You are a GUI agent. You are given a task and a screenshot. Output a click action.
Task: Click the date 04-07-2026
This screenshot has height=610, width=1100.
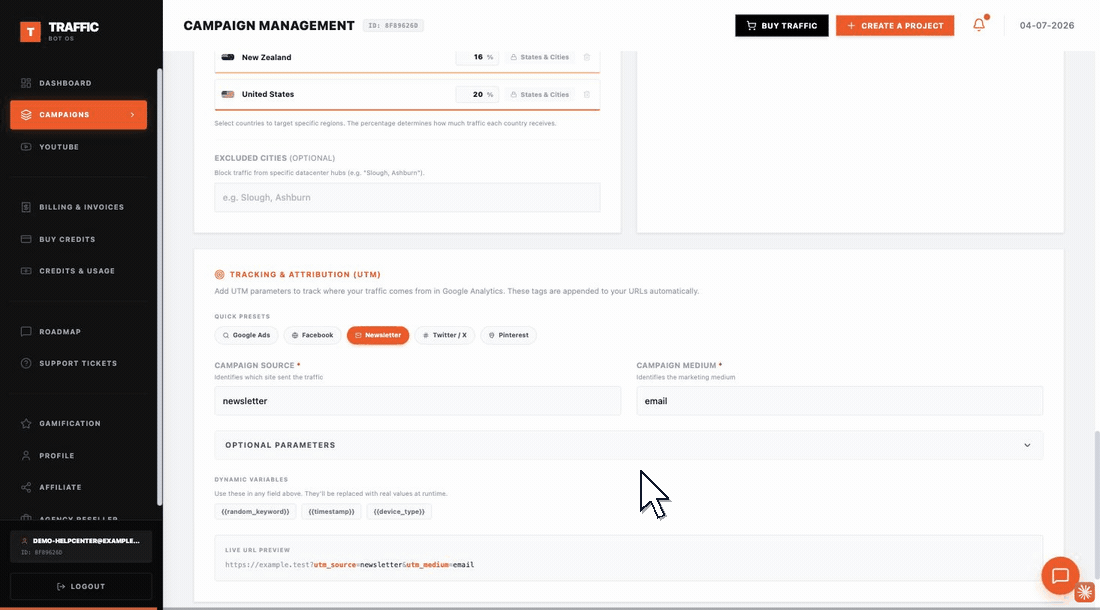(1047, 25)
